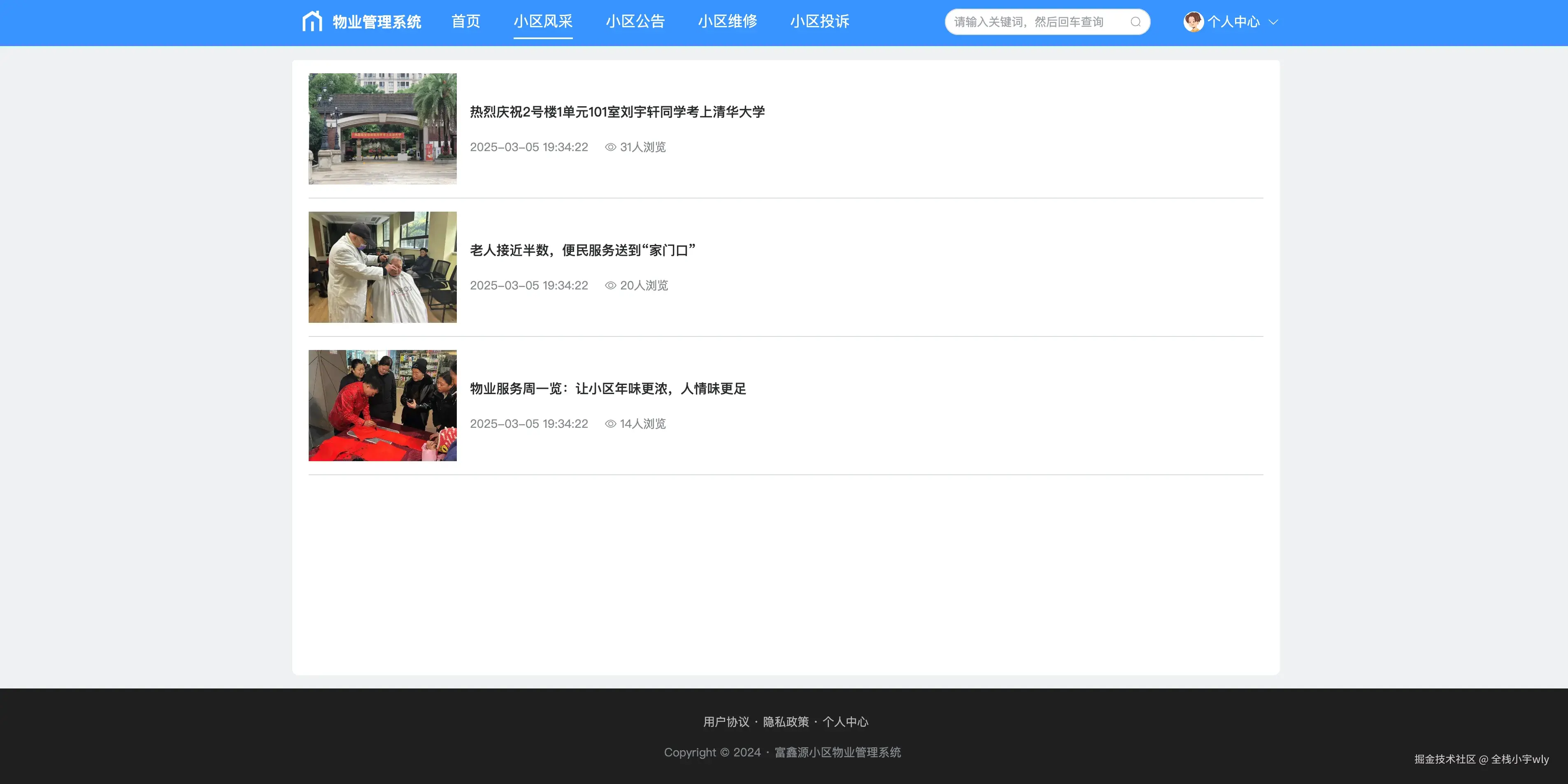
Task: Open article 老人接近半数，便民服务送到家门口
Action: (x=582, y=250)
